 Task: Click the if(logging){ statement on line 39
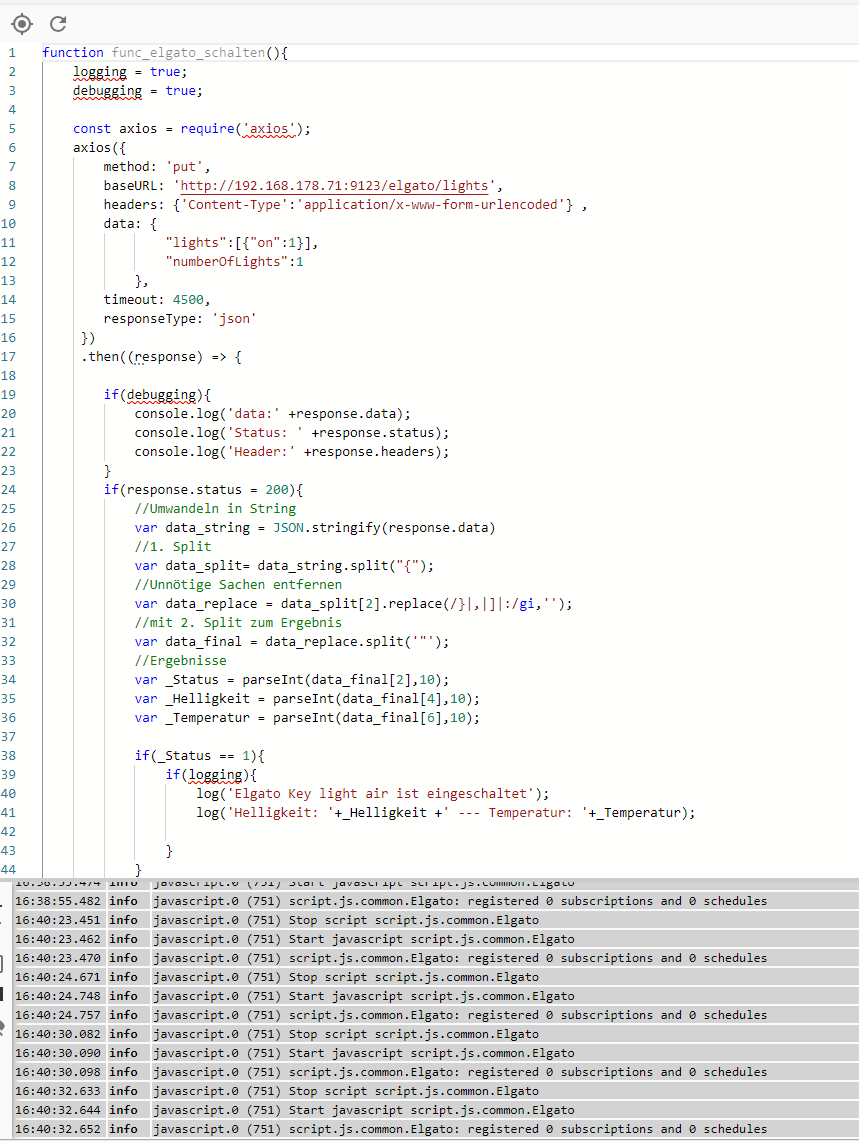pos(211,775)
